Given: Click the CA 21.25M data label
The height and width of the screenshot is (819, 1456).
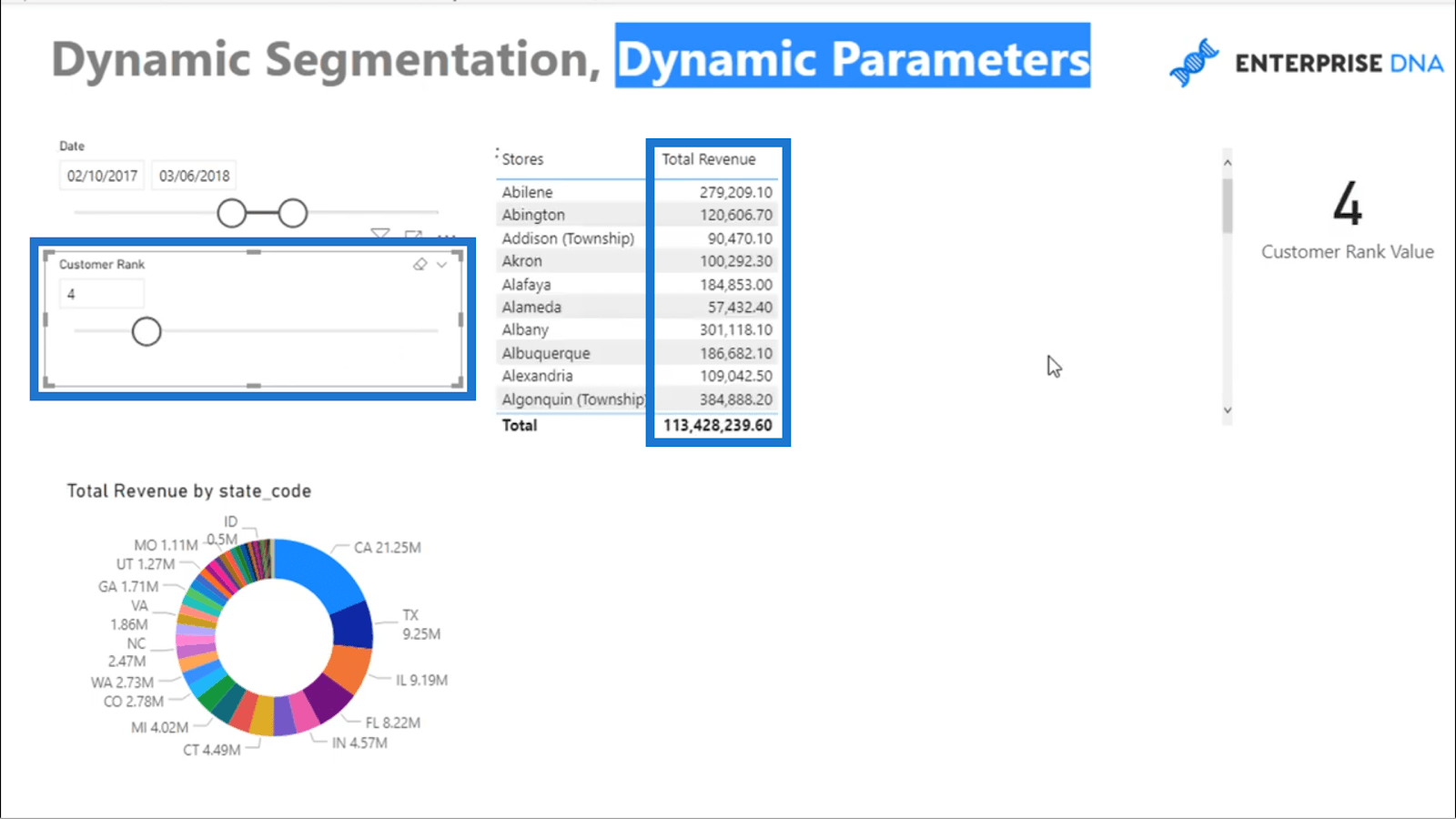Looking at the screenshot, I should click(388, 548).
